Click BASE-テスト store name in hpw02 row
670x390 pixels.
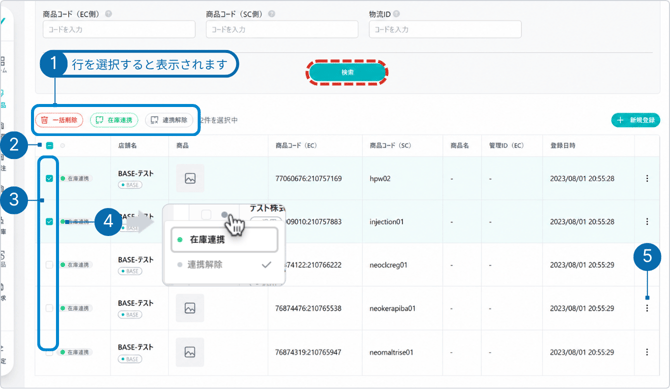(135, 173)
